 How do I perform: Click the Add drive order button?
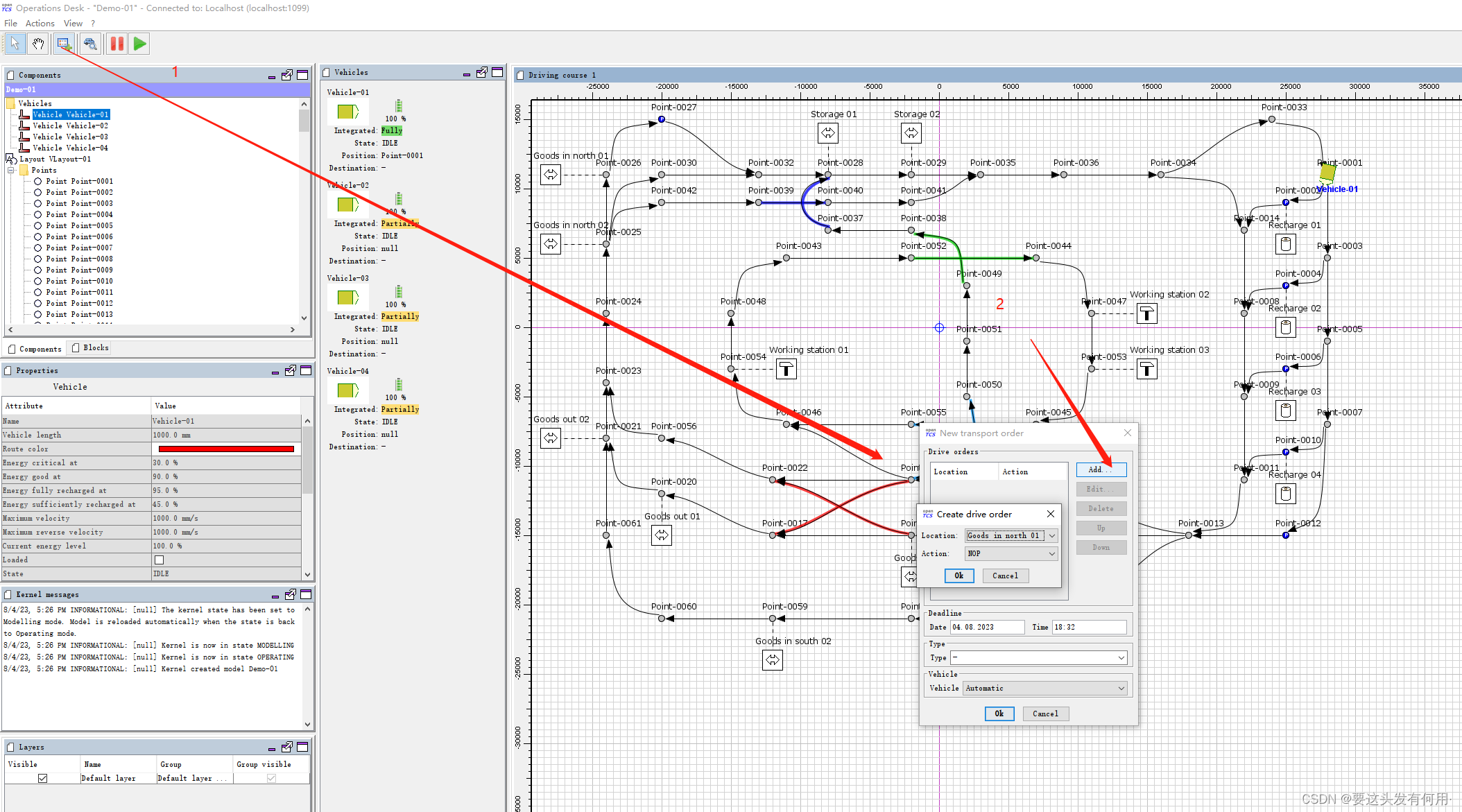pos(1101,469)
